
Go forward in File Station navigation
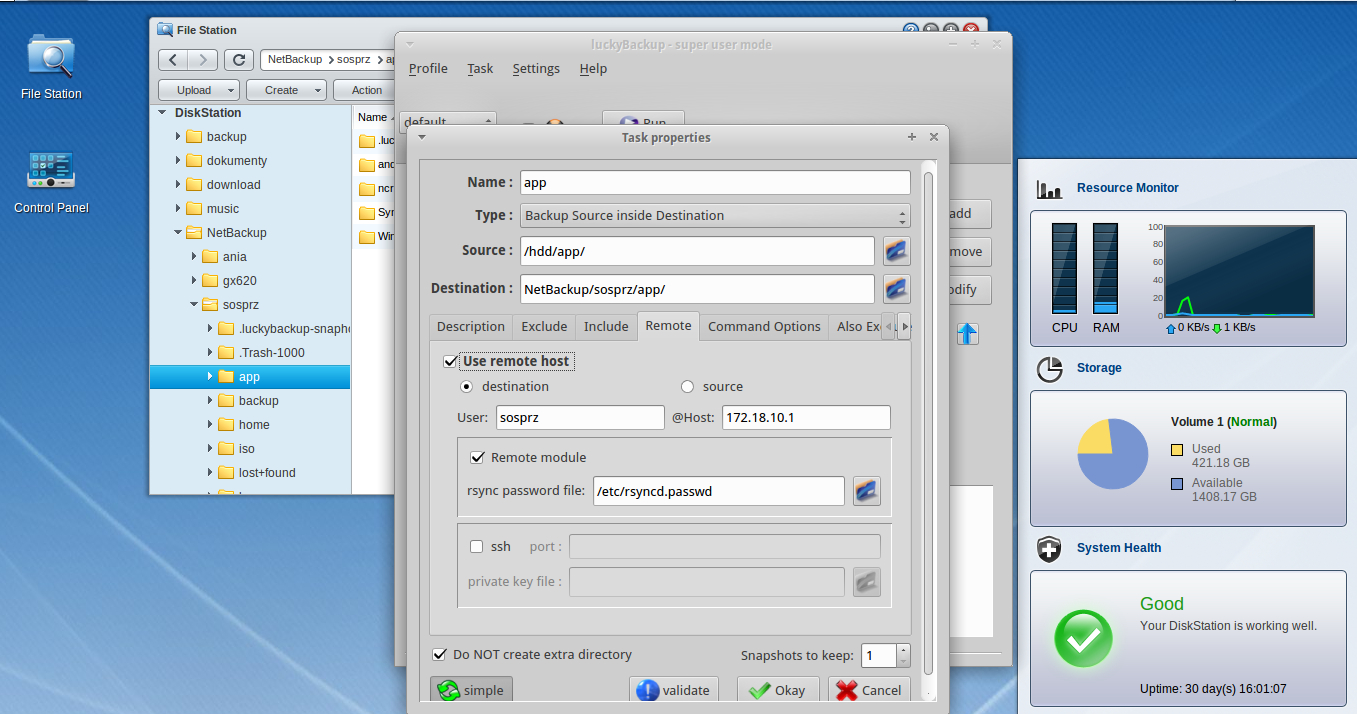[x=203, y=60]
